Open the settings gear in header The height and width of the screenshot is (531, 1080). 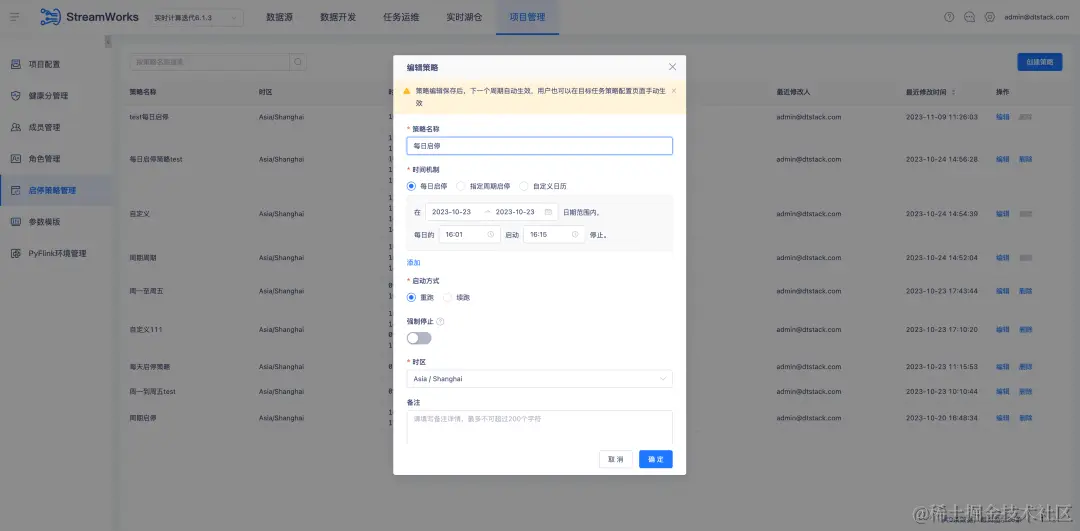[990, 17]
